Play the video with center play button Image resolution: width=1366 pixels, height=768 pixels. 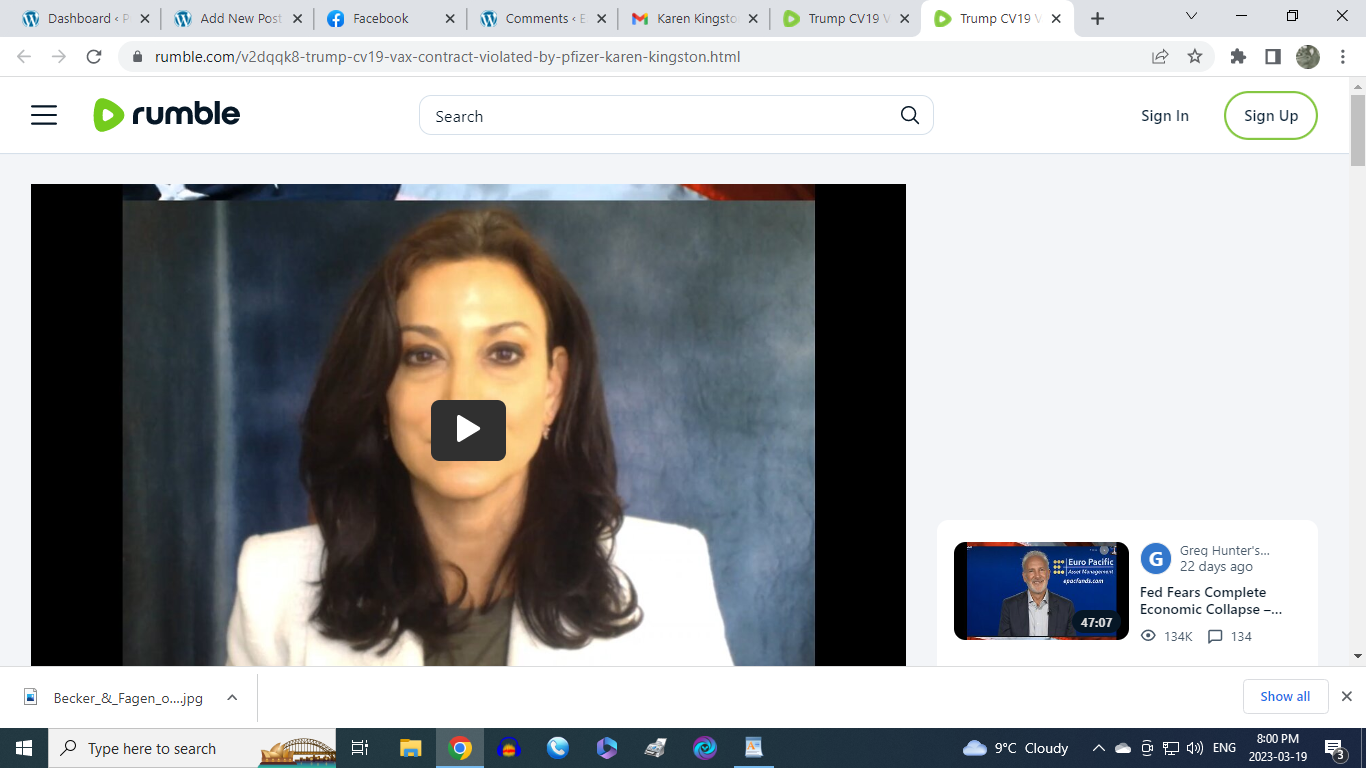[468, 430]
